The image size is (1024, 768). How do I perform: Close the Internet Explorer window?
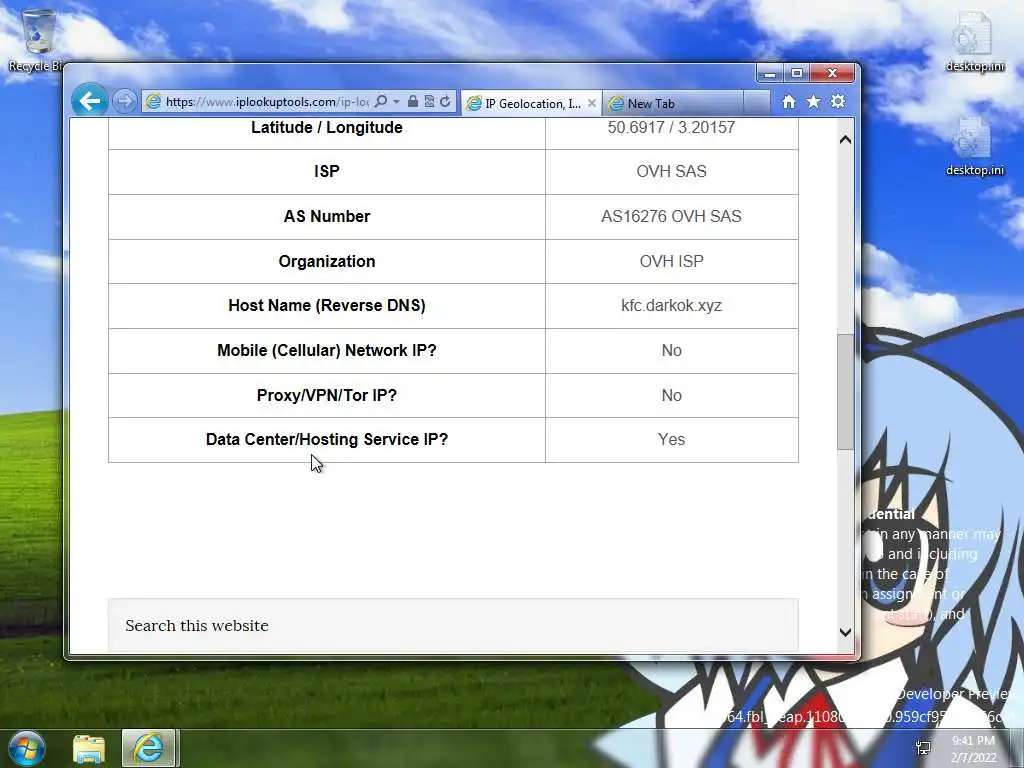pyautogui.click(x=832, y=73)
